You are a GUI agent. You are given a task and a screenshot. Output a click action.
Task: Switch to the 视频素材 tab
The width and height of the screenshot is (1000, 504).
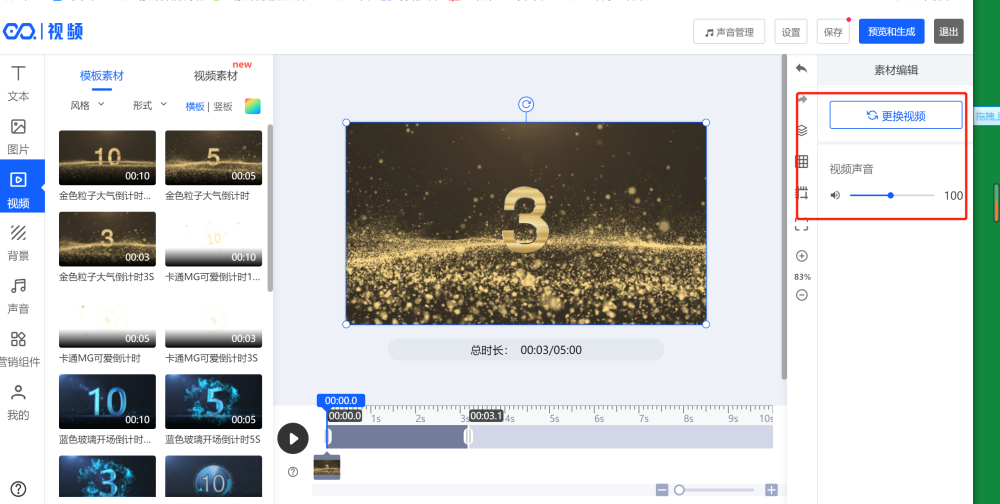pyautogui.click(x=215, y=76)
